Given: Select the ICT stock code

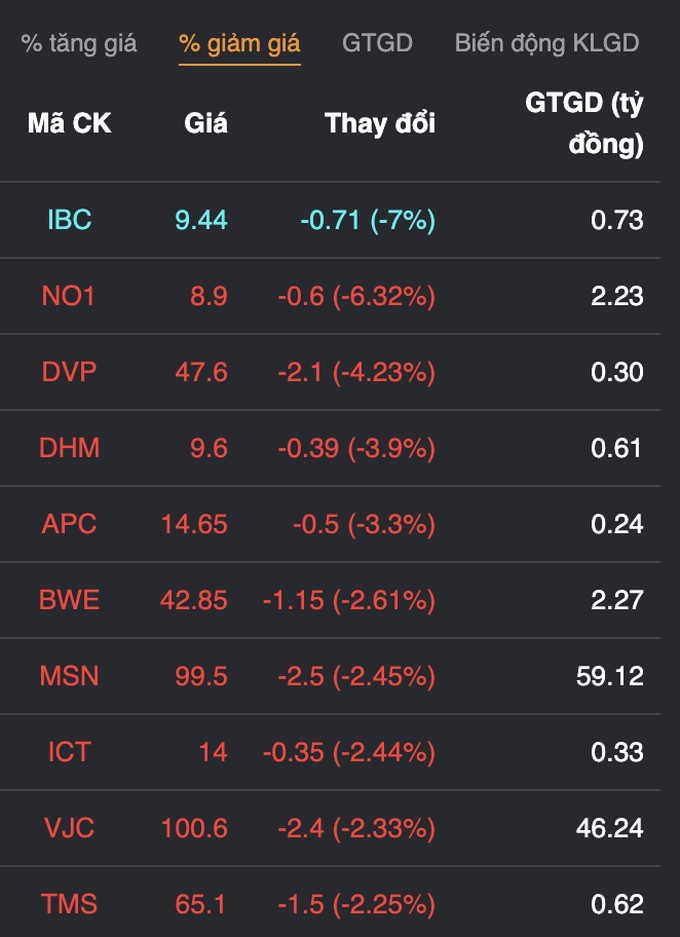Looking at the screenshot, I should (x=69, y=752).
